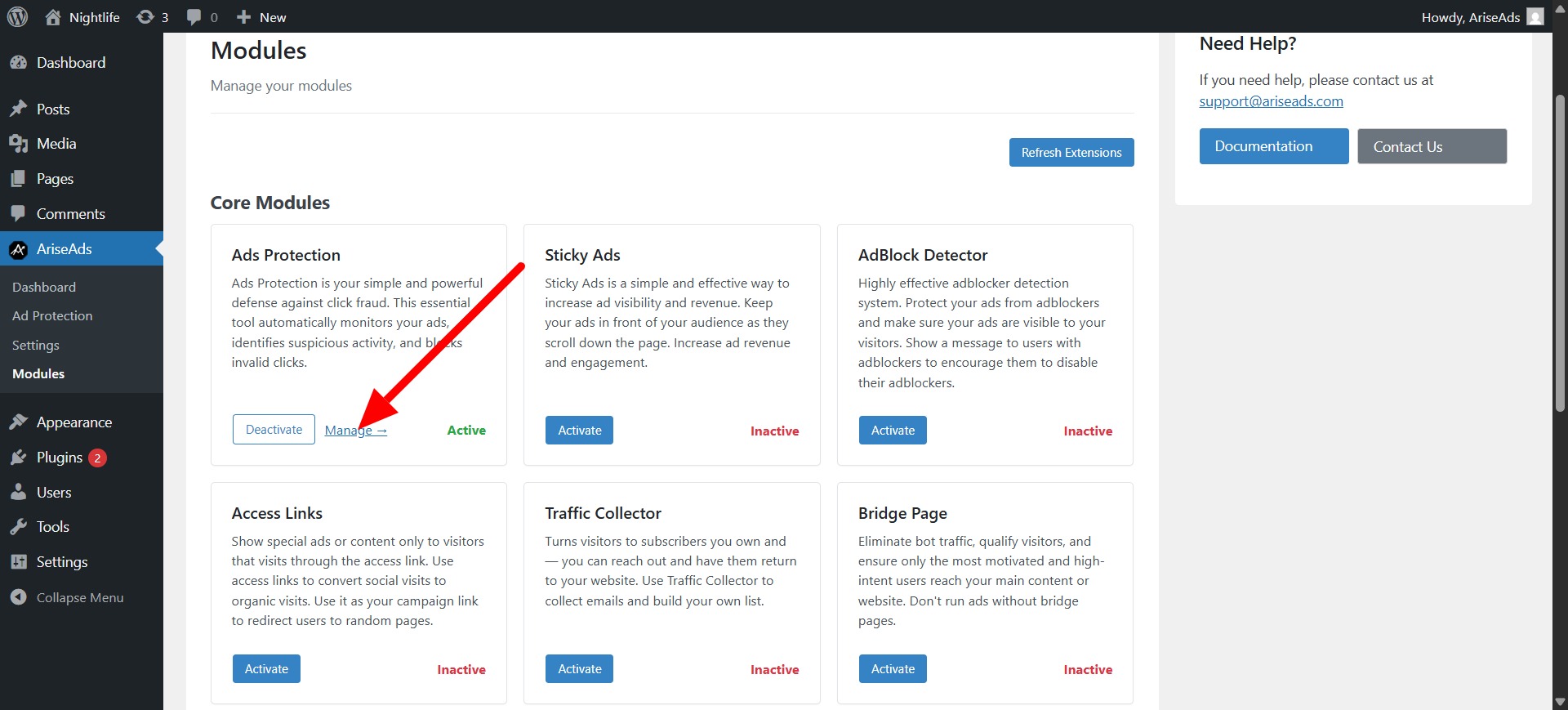
Task: Deactivate the Ads Protection module
Action: pos(274,430)
